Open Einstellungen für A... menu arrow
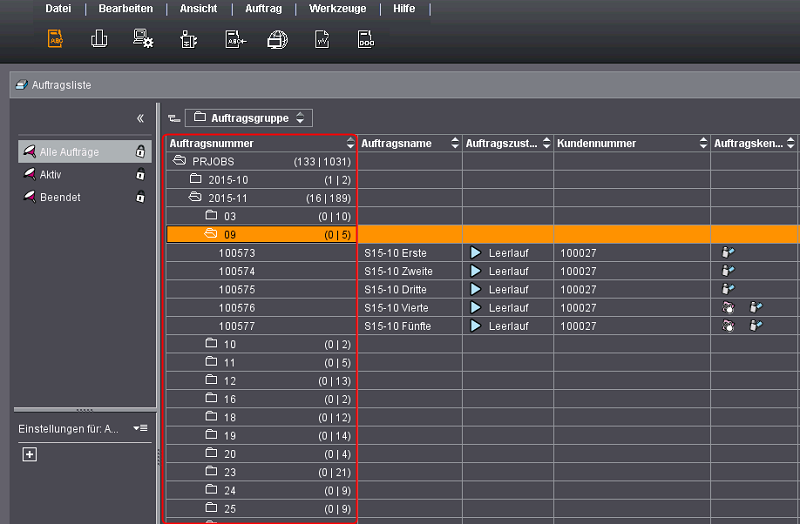 [140, 428]
